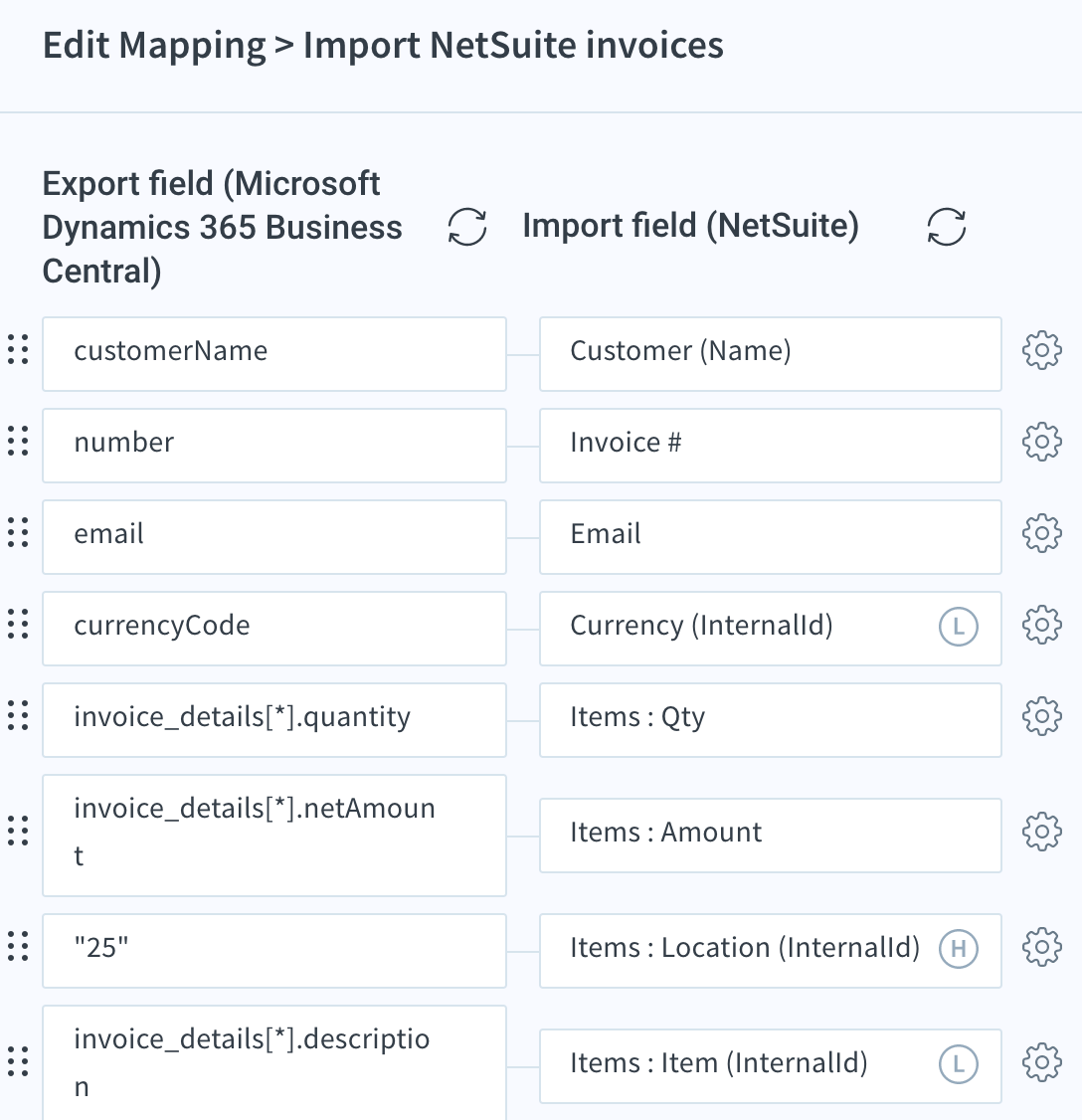This screenshot has height=1120, width=1082.
Task: Click the drag handle beside customerName row
Action: [x=18, y=349]
